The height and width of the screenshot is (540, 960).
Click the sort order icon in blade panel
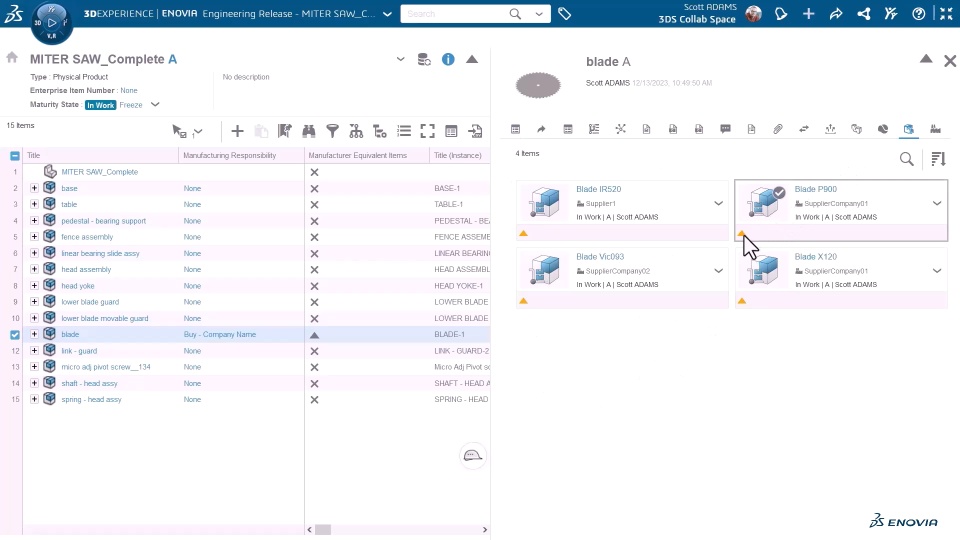coord(938,159)
